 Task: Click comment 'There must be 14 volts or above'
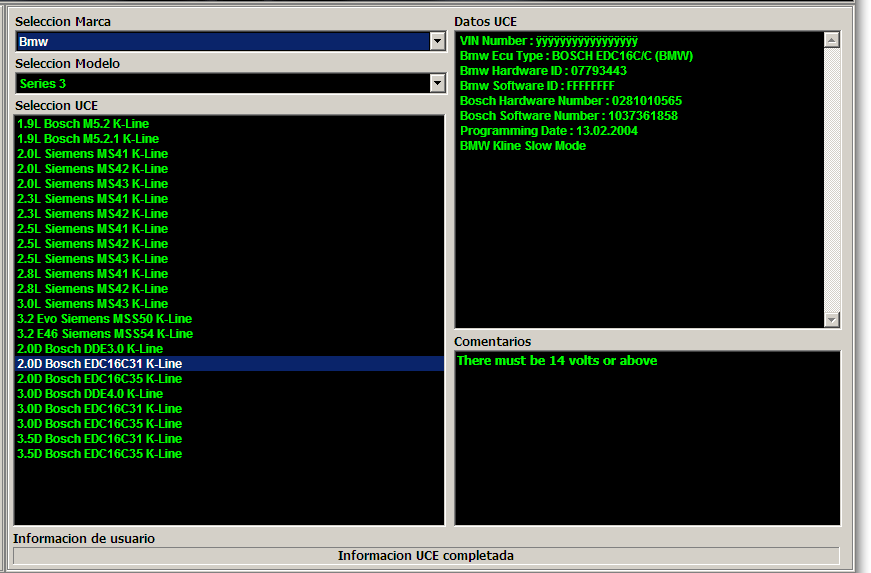tap(557, 361)
